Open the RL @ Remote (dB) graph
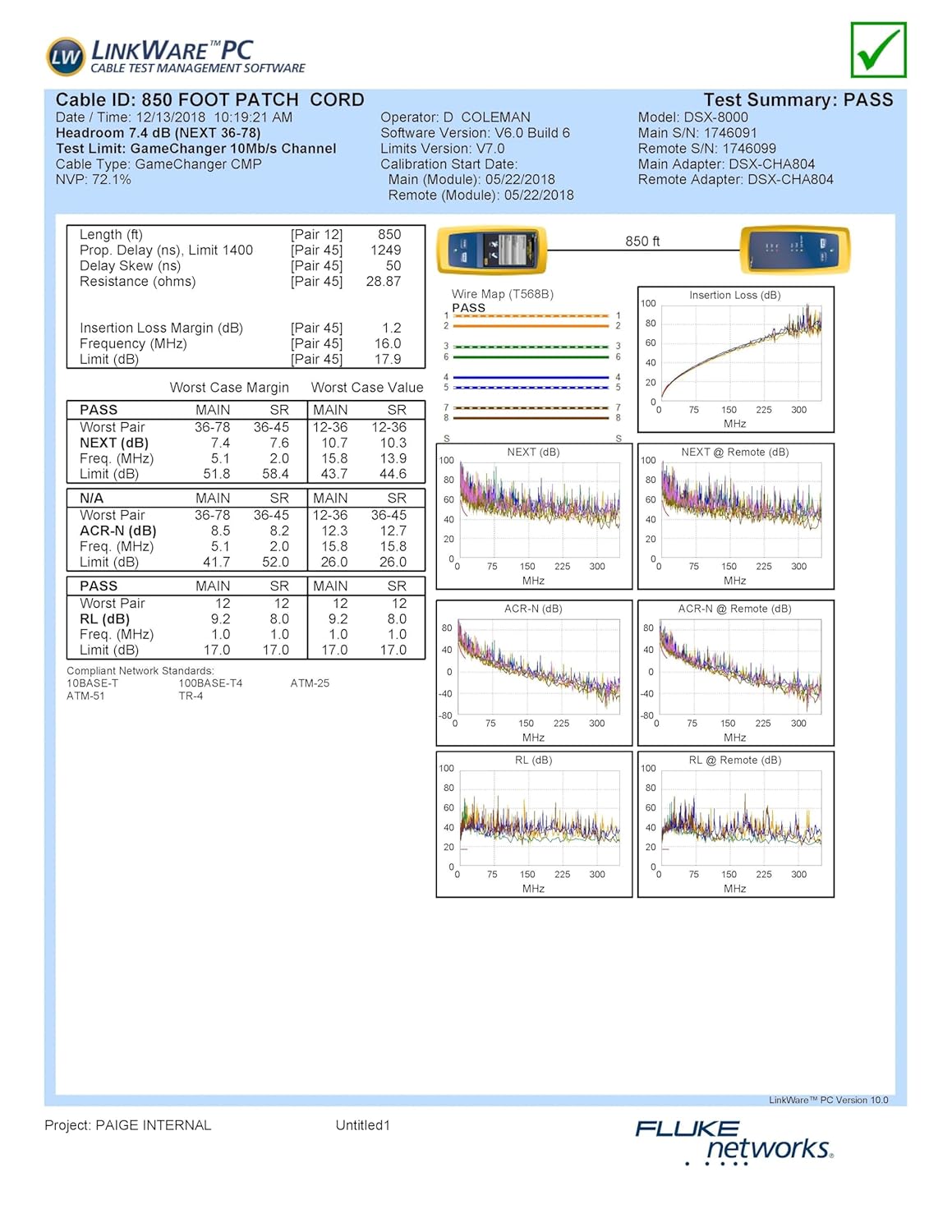952x1232 pixels. (x=735, y=825)
